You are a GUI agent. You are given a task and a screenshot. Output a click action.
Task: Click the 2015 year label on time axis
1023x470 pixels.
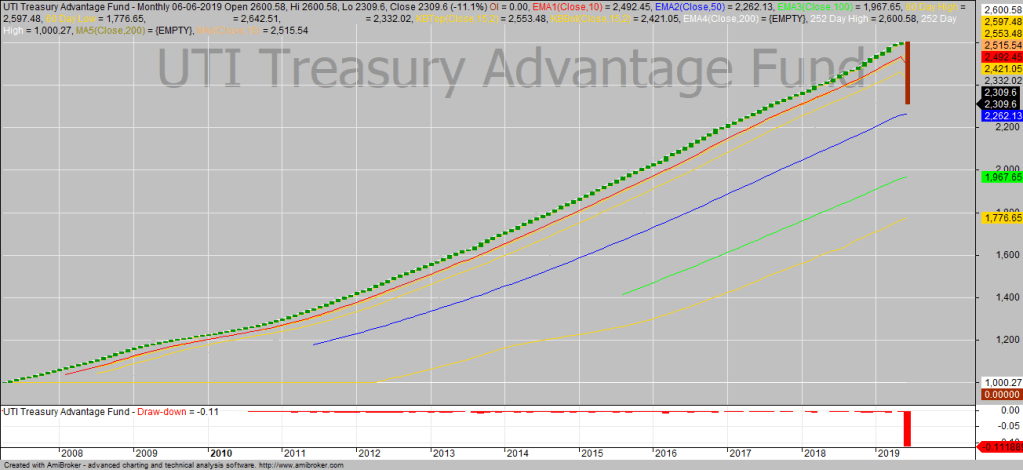pos(590,453)
